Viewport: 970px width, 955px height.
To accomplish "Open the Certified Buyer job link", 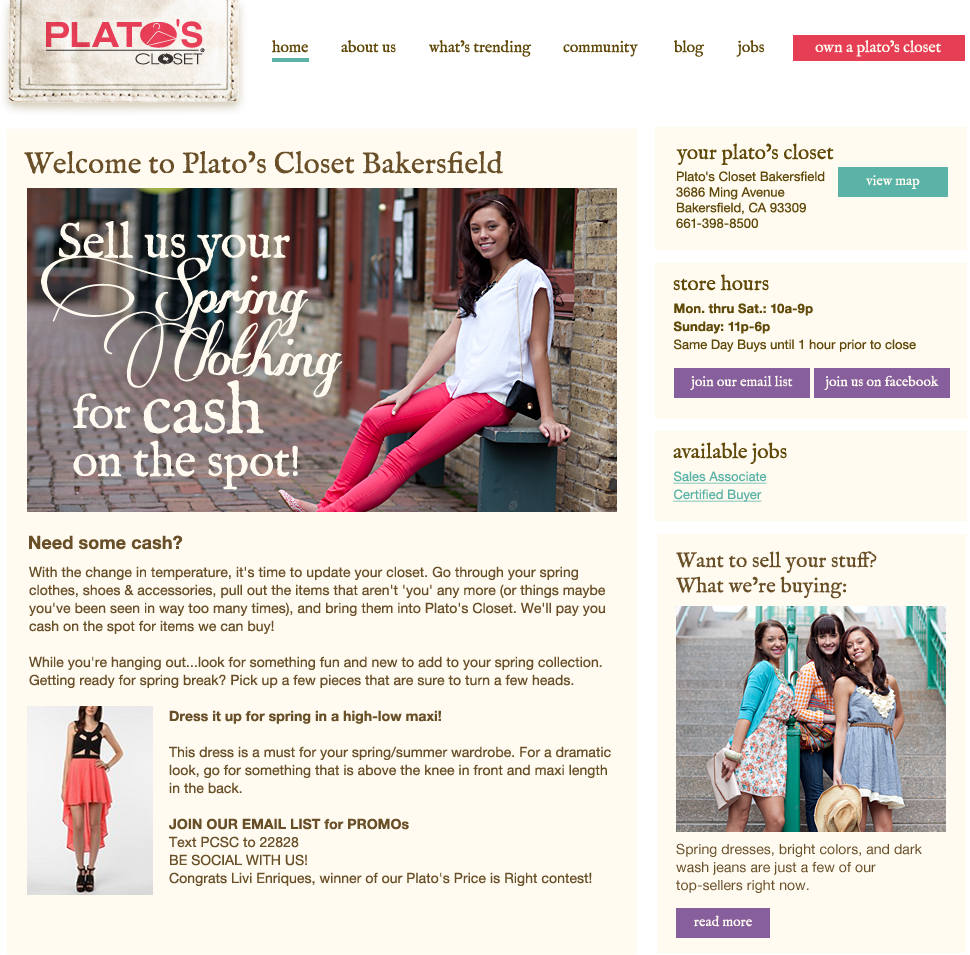I will 717,495.
